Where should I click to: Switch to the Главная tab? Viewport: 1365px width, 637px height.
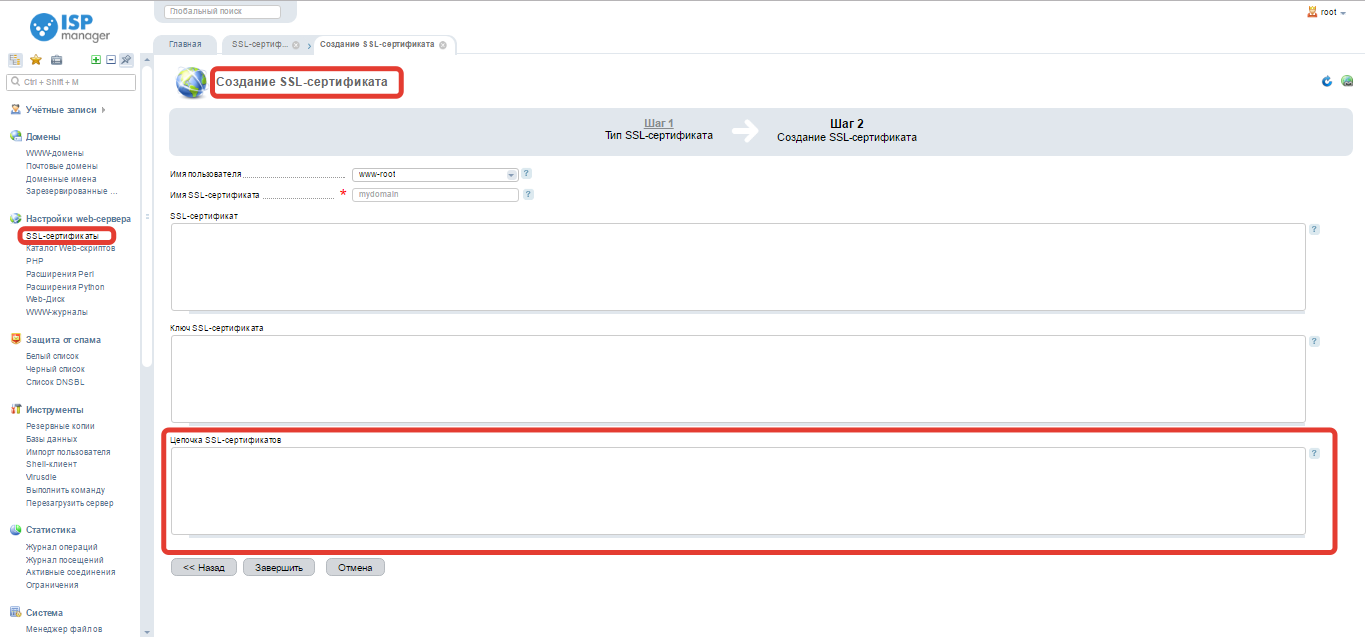(x=185, y=45)
